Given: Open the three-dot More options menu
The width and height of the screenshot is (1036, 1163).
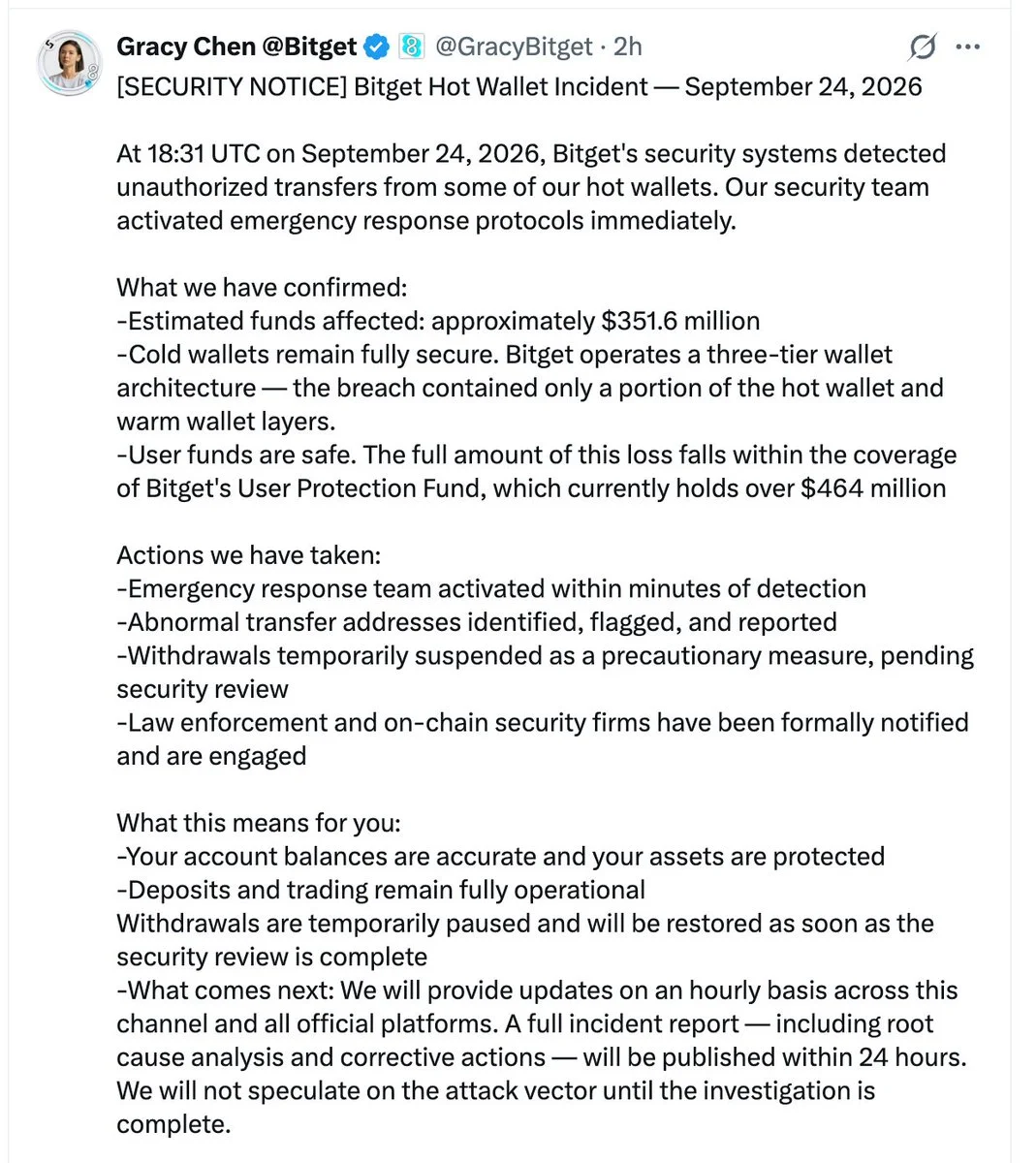Looking at the screenshot, I should pyautogui.click(x=968, y=47).
